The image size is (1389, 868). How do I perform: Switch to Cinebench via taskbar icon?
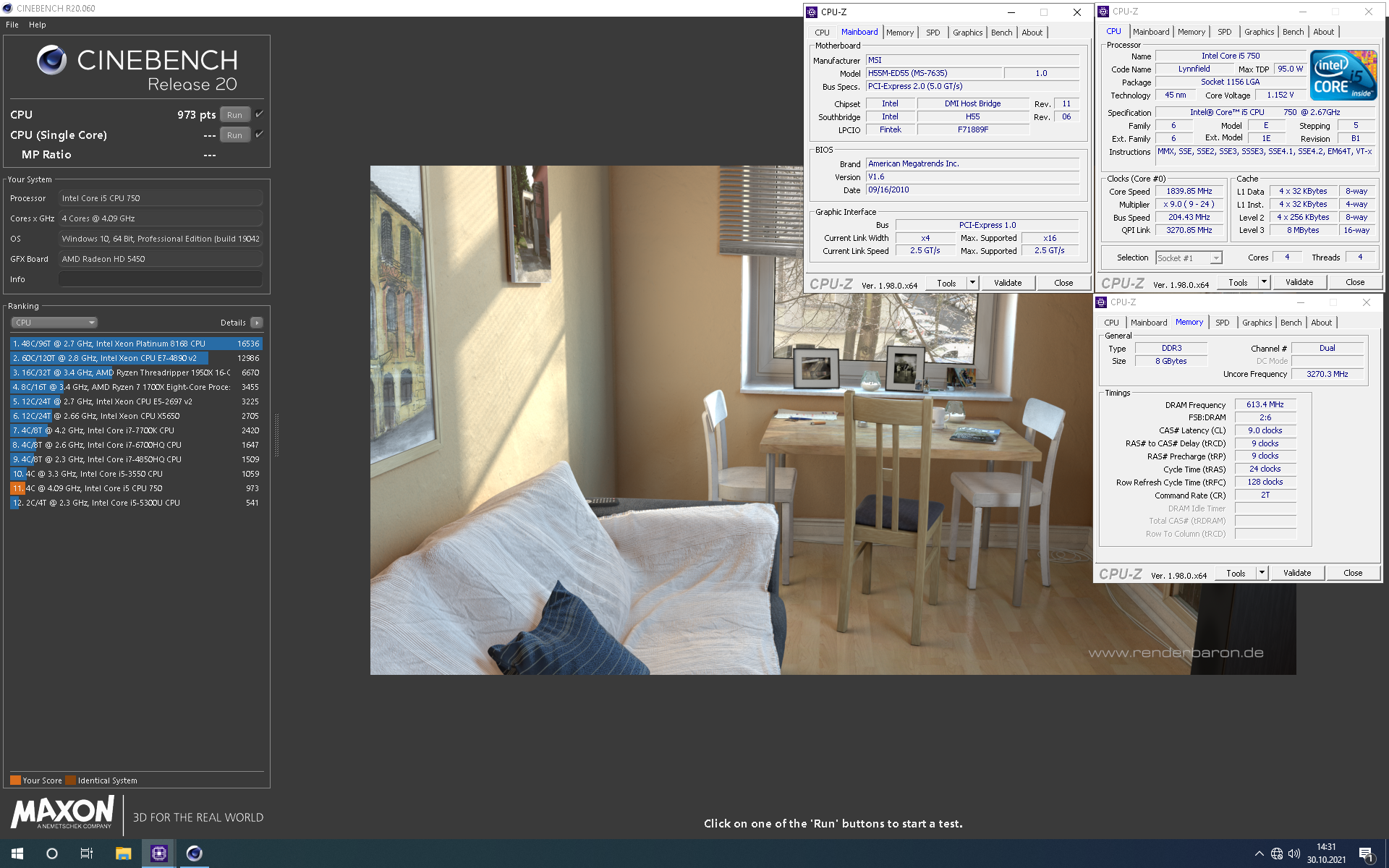pos(194,854)
